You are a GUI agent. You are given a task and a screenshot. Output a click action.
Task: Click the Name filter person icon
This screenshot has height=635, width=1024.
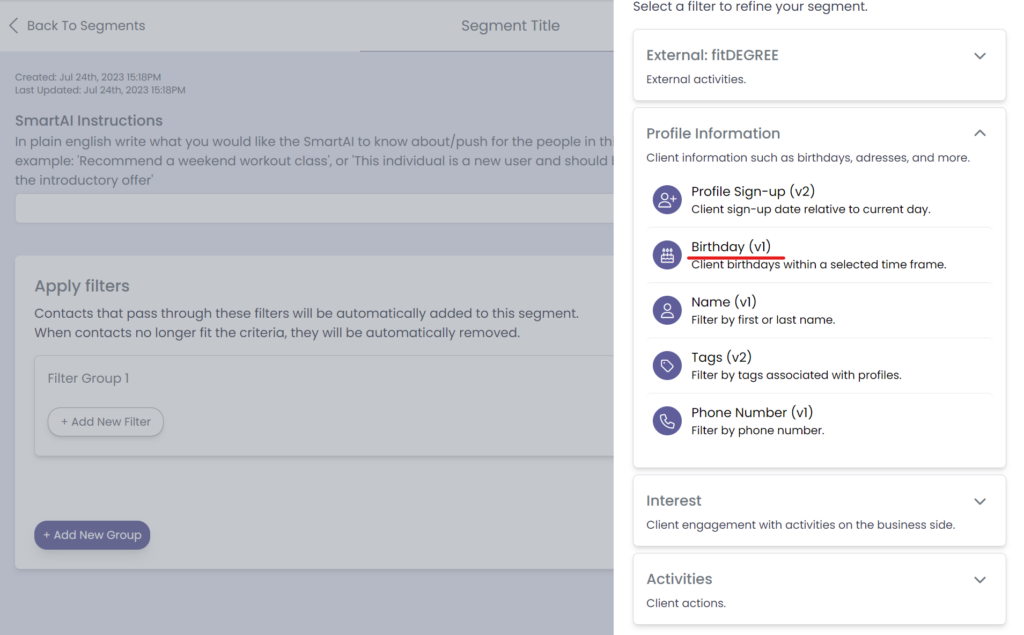(667, 310)
